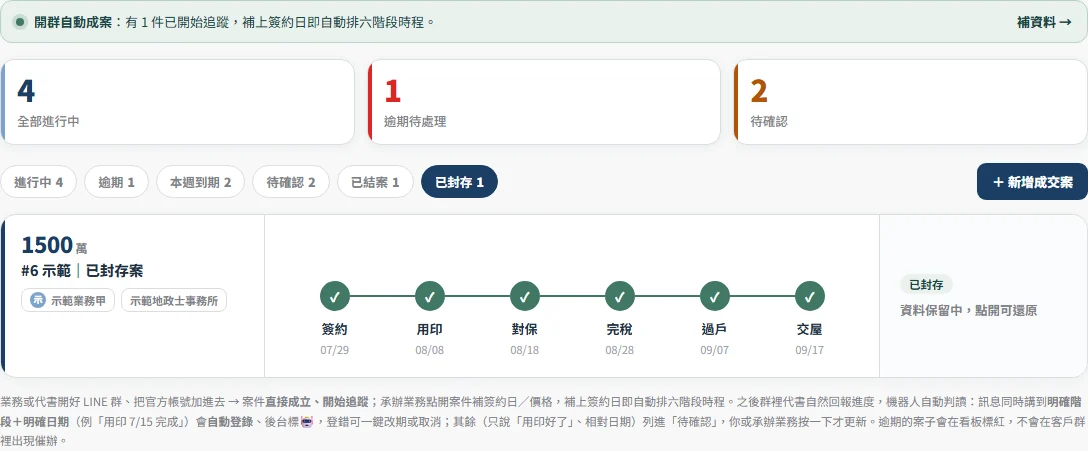Click the 09/17 date under 交屋

click(810, 350)
